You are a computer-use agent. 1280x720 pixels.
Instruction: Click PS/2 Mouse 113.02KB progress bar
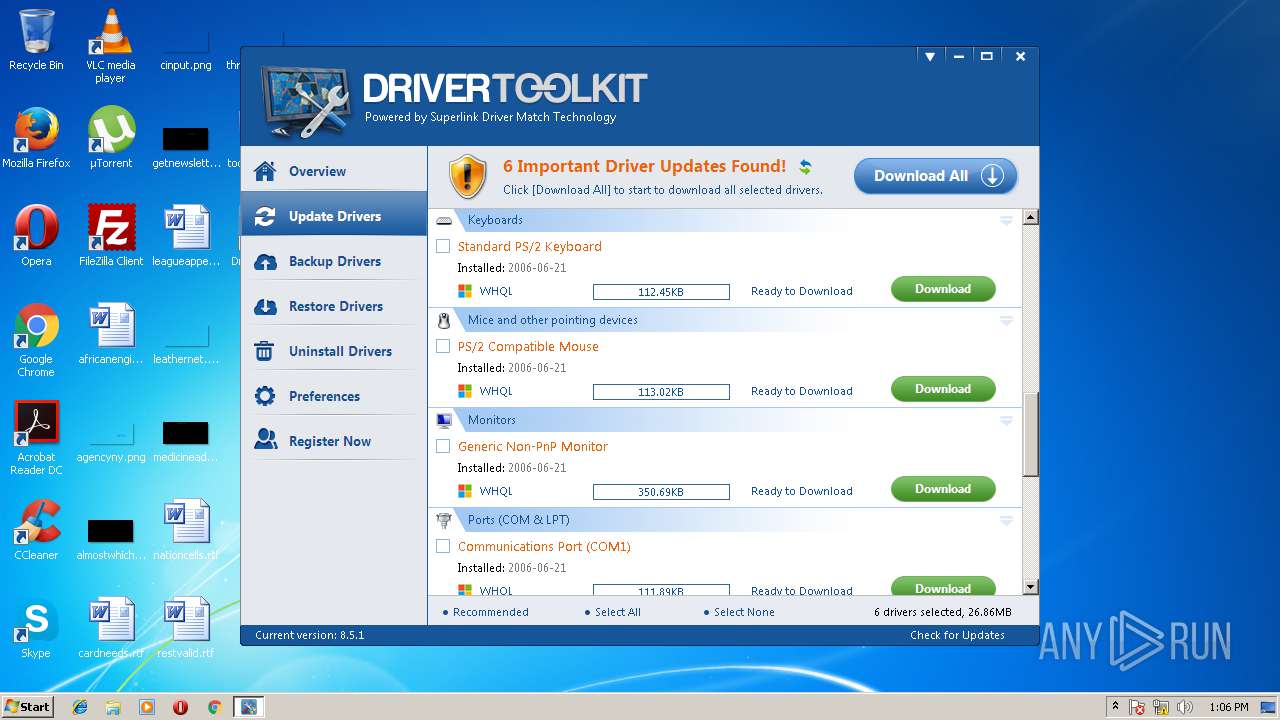click(661, 392)
